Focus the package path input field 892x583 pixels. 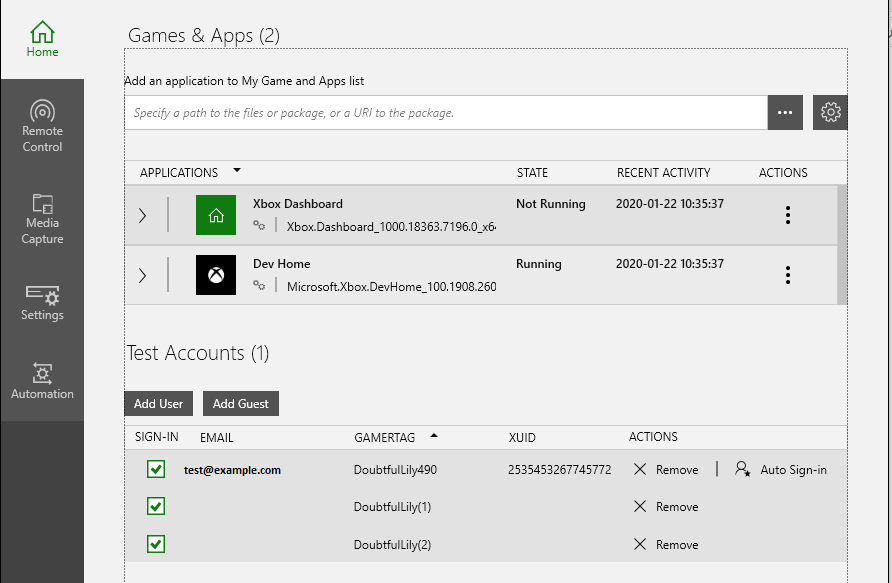pyautogui.click(x=446, y=113)
